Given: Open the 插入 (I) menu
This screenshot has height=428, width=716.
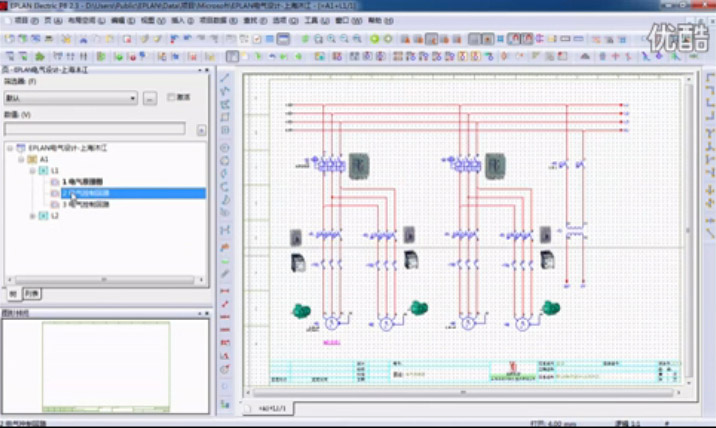Looking at the screenshot, I should pyautogui.click(x=182, y=21).
